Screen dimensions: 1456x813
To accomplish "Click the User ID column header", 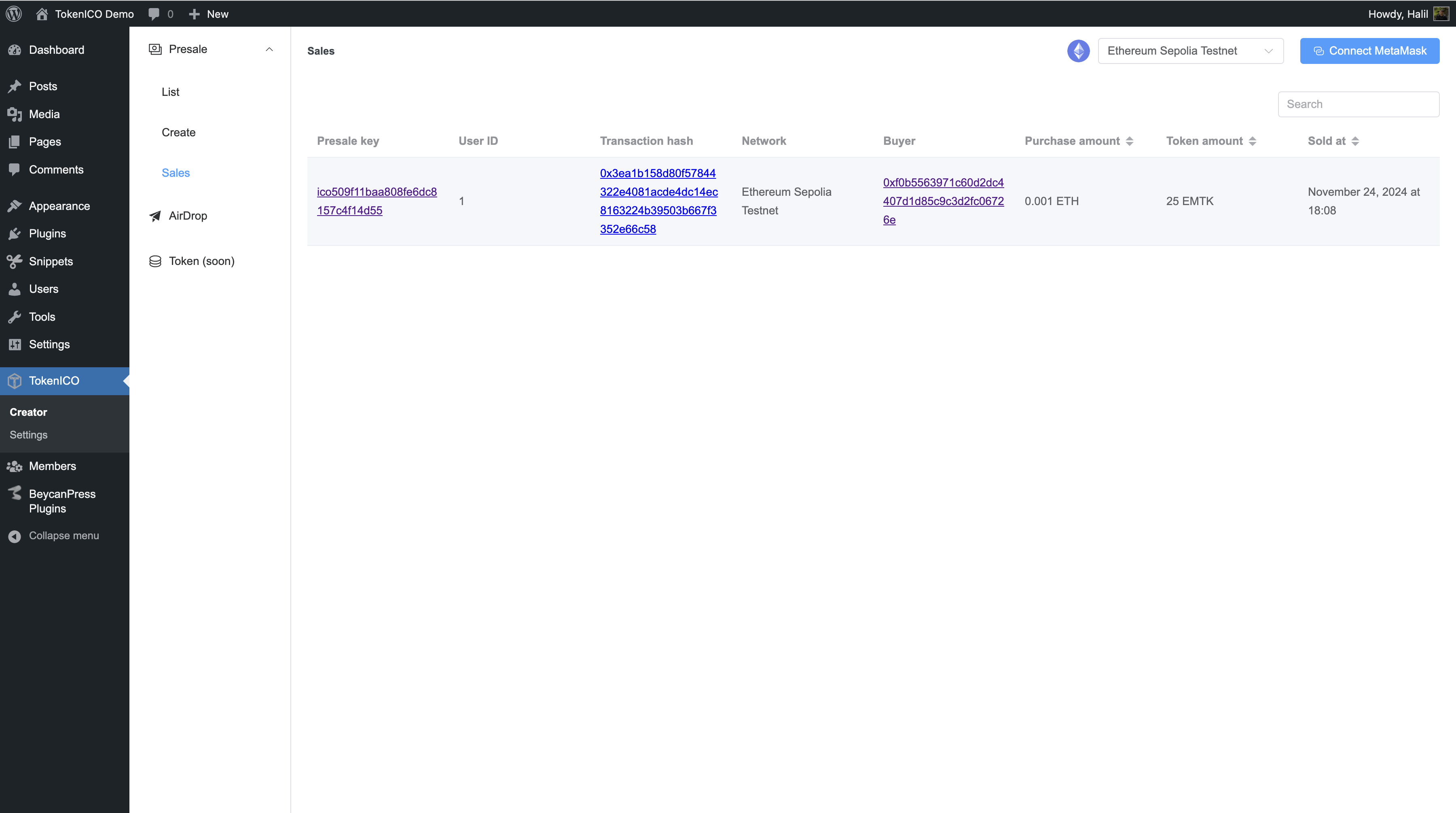I will [x=478, y=141].
